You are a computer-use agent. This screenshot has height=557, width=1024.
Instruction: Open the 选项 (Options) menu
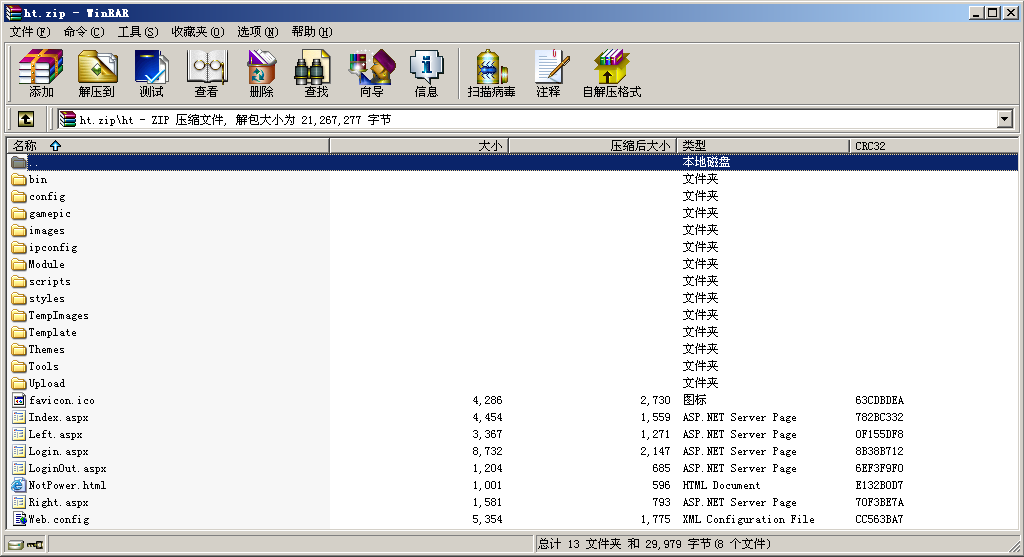[258, 31]
